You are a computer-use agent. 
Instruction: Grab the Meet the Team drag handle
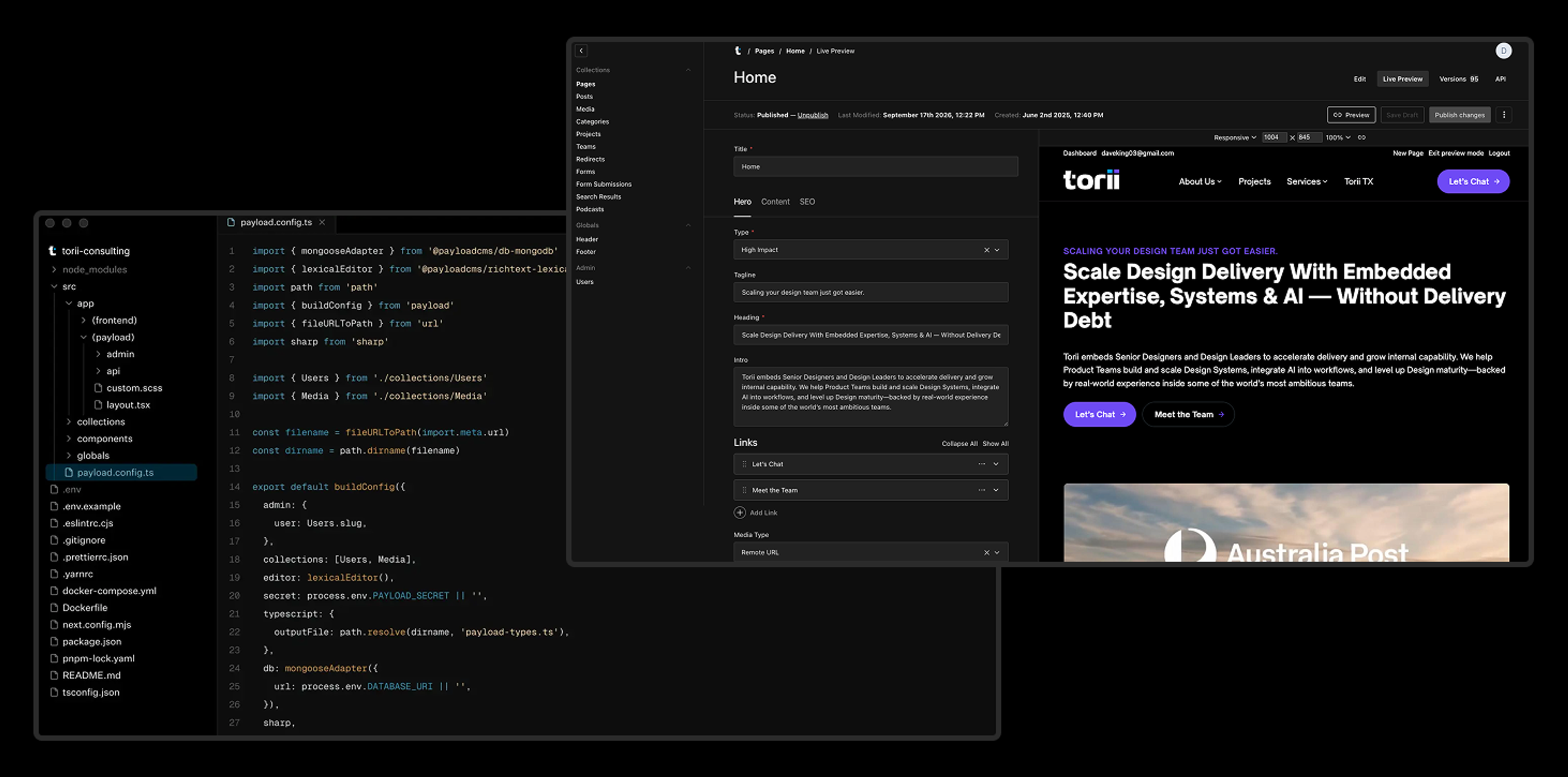[744, 490]
